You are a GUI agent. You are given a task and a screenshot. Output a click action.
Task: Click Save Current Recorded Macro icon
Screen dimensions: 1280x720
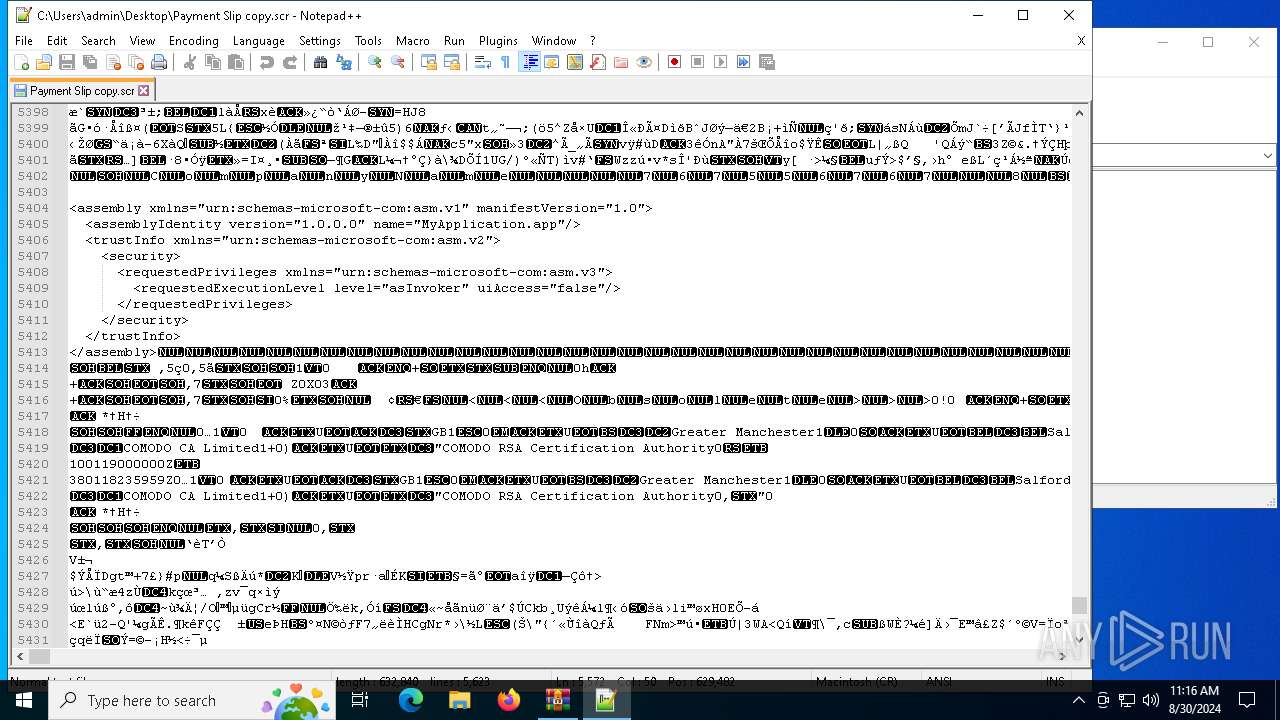(767, 62)
